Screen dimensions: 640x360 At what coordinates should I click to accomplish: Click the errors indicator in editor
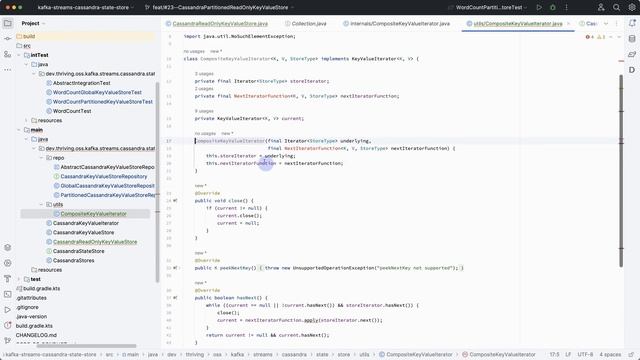point(590,37)
